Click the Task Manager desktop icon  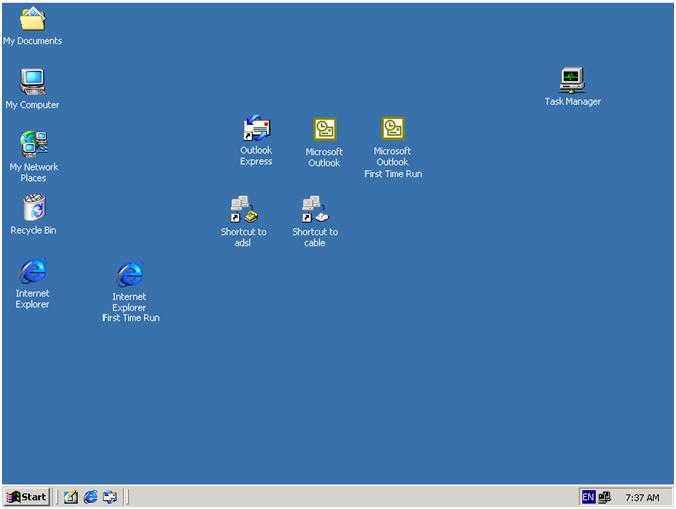tap(572, 79)
